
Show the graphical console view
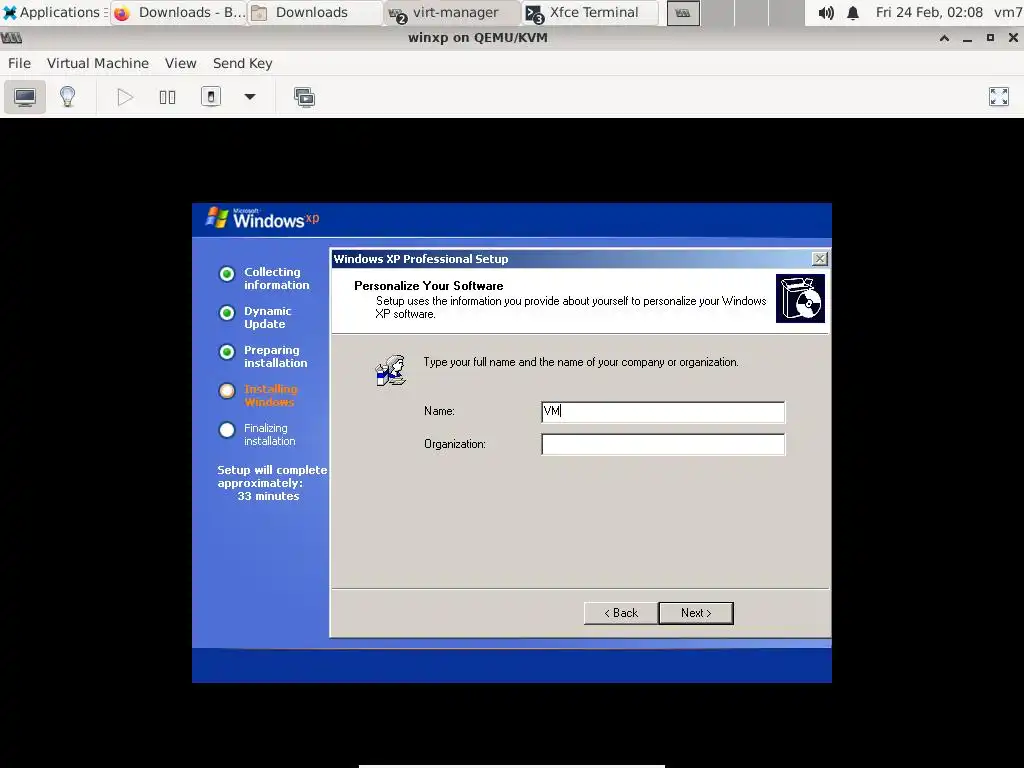tap(25, 97)
